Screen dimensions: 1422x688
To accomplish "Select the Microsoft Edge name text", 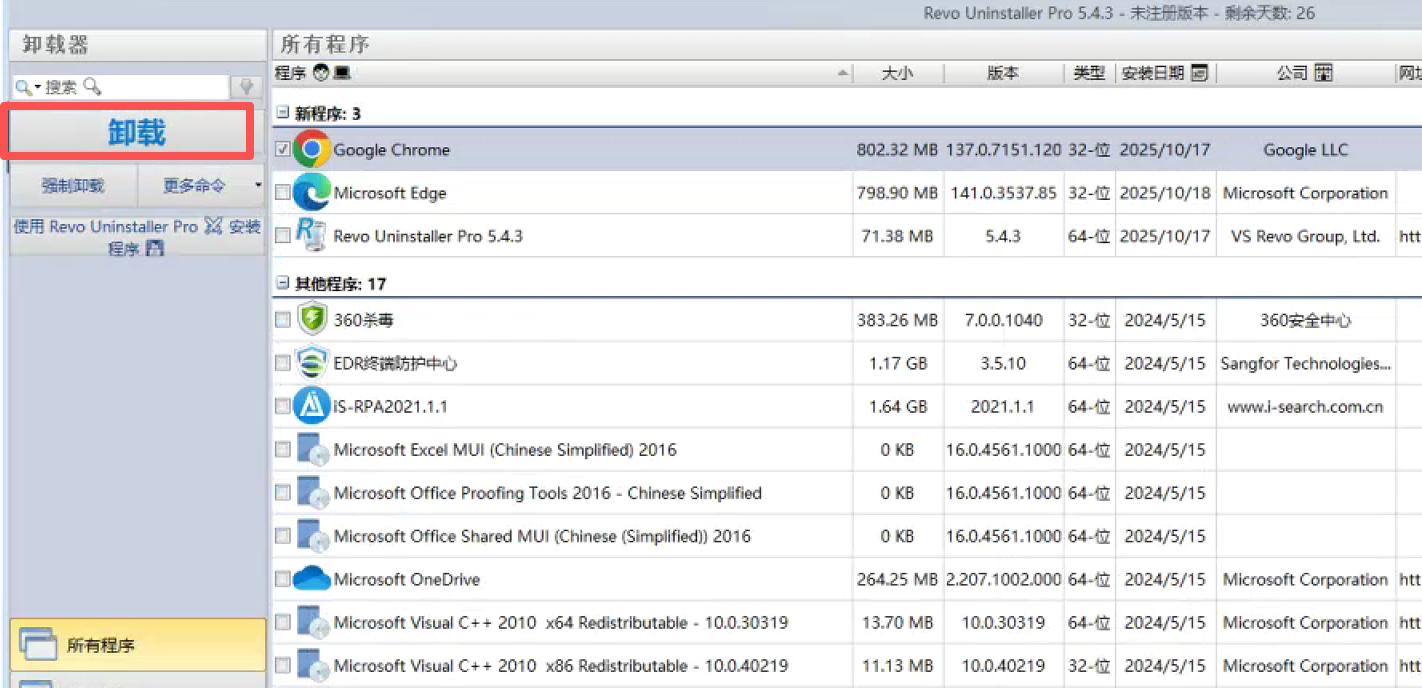I will (x=390, y=193).
